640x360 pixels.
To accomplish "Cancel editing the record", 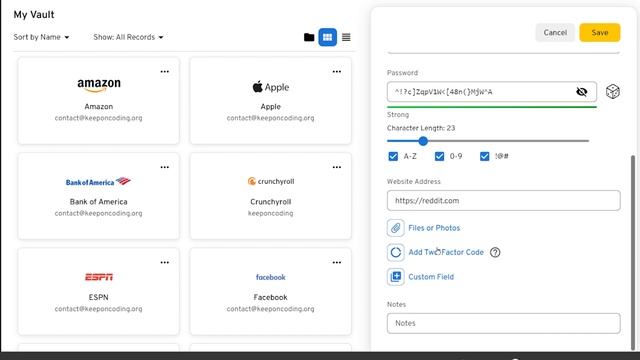I will (x=555, y=33).
